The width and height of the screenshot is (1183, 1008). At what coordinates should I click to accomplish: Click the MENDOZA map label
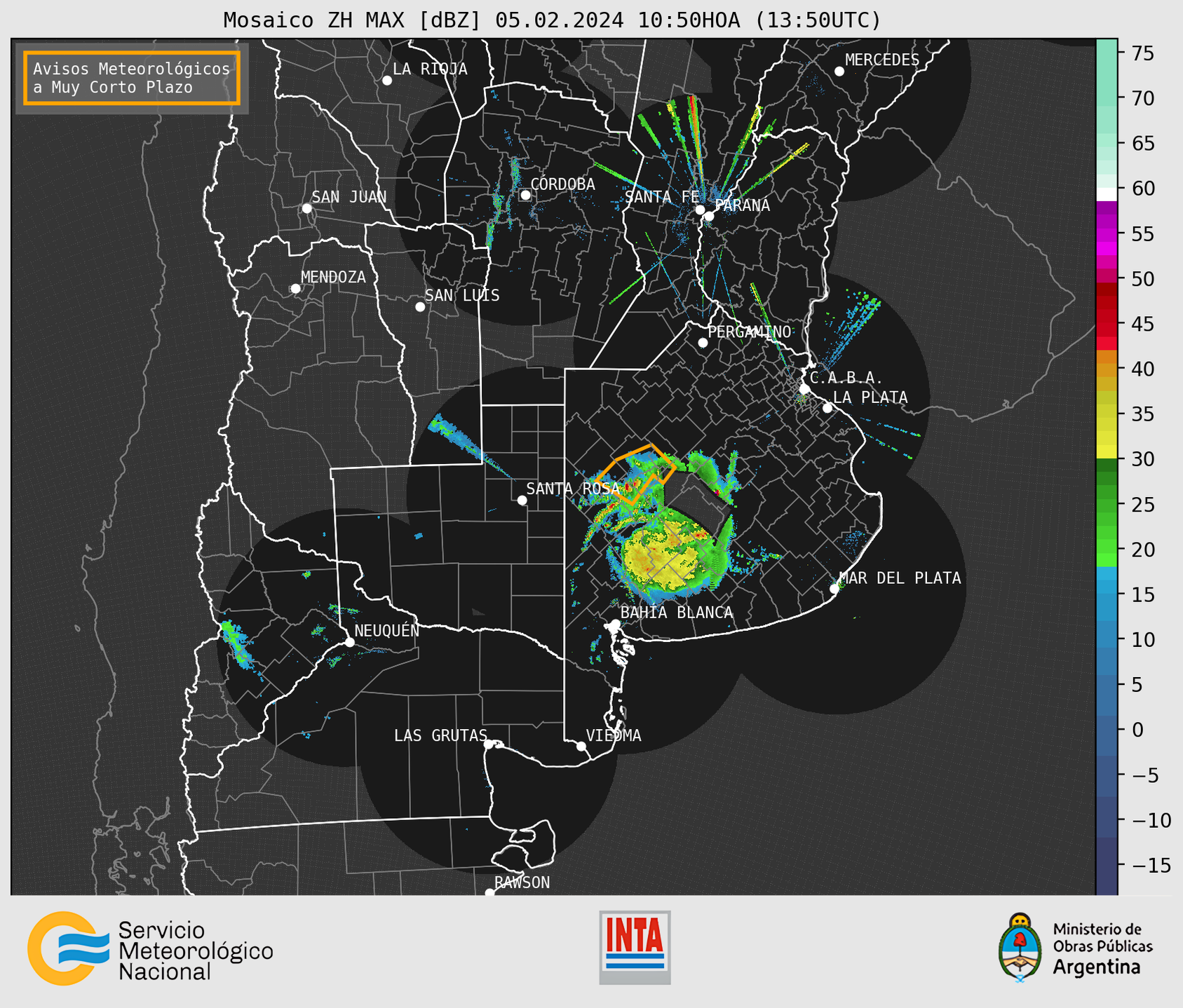click(x=333, y=278)
